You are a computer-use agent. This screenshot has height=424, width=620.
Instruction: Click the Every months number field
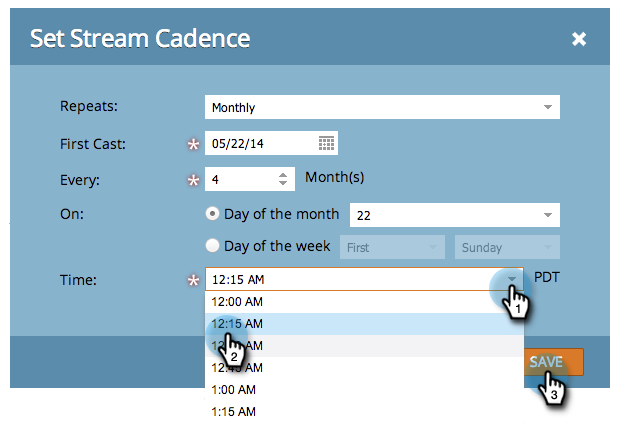tap(238, 180)
